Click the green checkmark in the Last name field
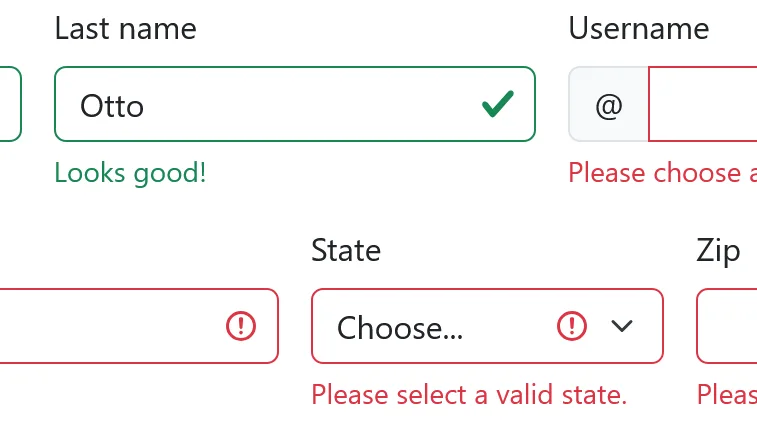Screen dimensions: 757x426 click(x=497, y=104)
